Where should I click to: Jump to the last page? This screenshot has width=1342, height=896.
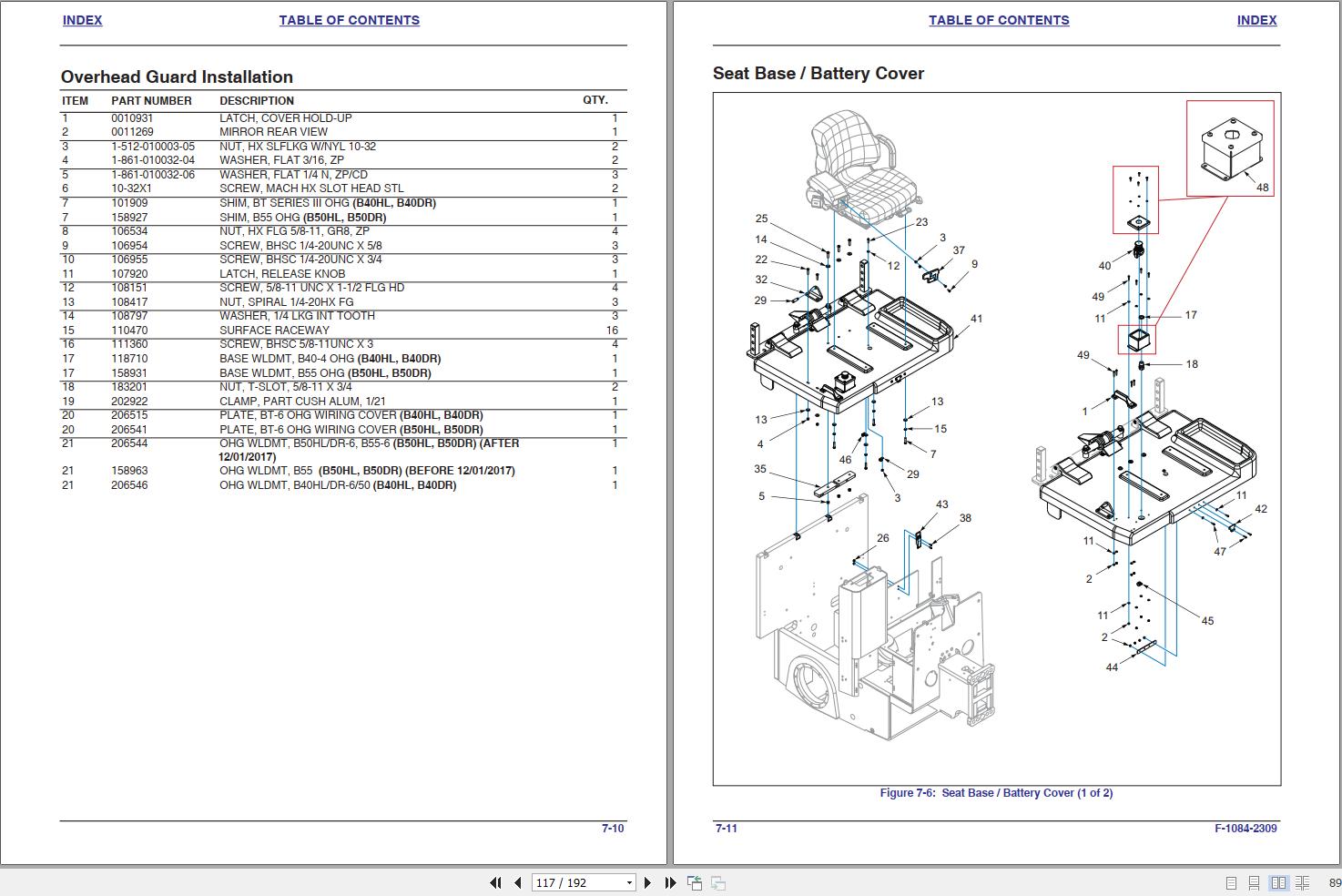click(x=670, y=882)
